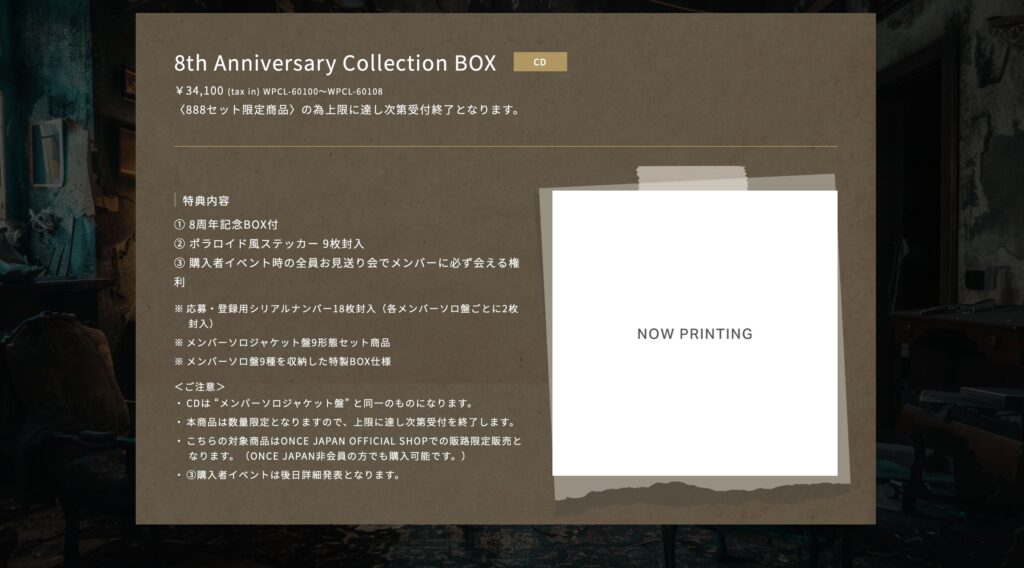The width and height of the screenshot is (1024, 568).
Task: Click the 特典内容 section heading
Action: pos(206,200)
